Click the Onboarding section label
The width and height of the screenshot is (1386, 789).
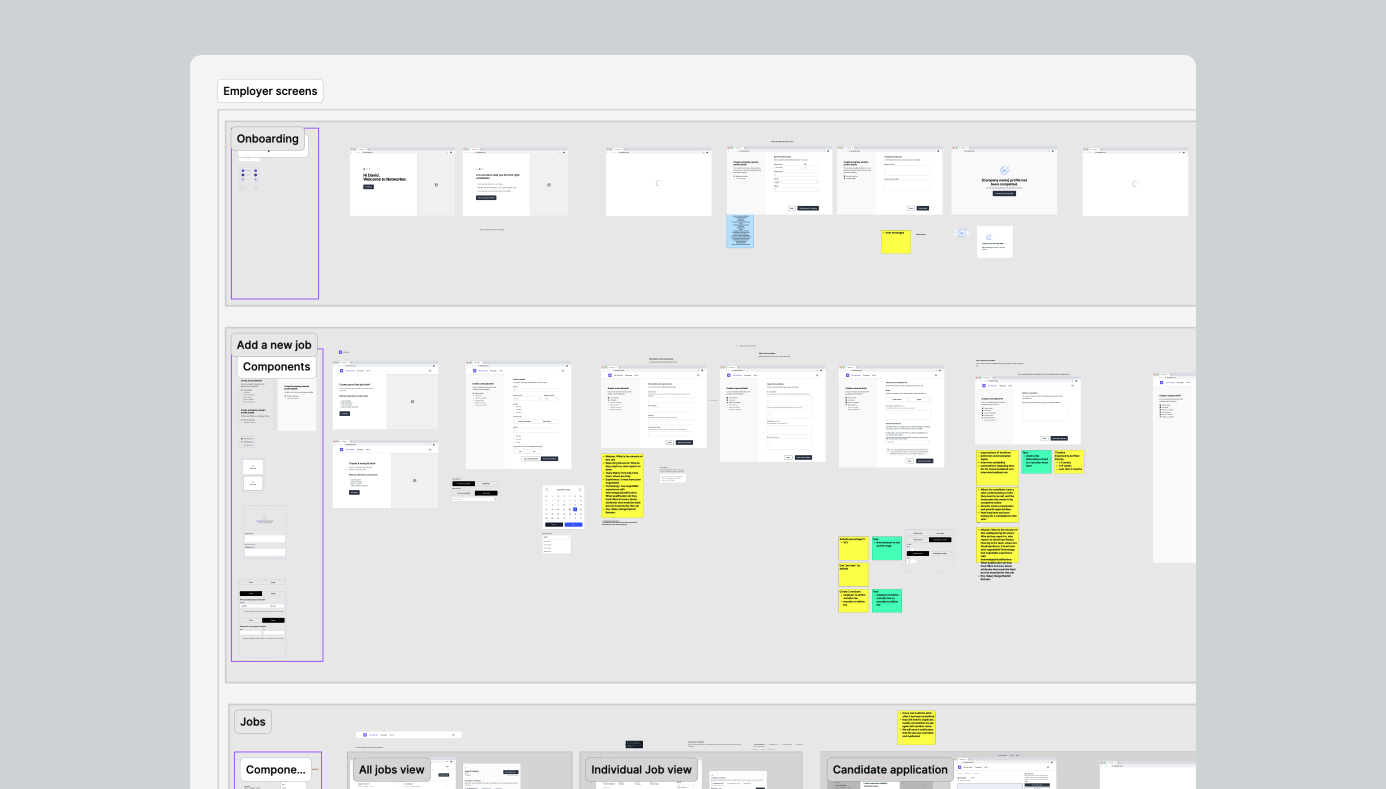point(268,139)
